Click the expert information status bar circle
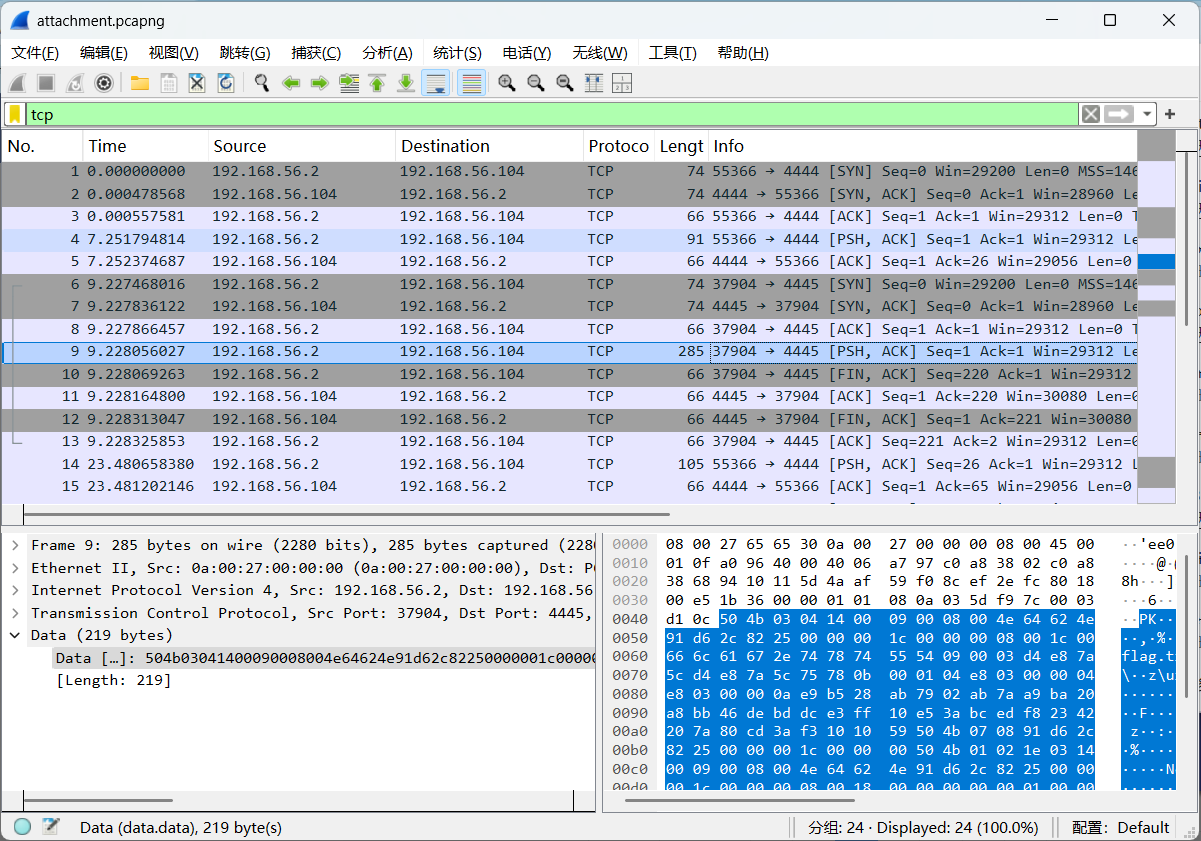Image resolution: width=1201 pixels, height=841 pixels. point(22,827)
